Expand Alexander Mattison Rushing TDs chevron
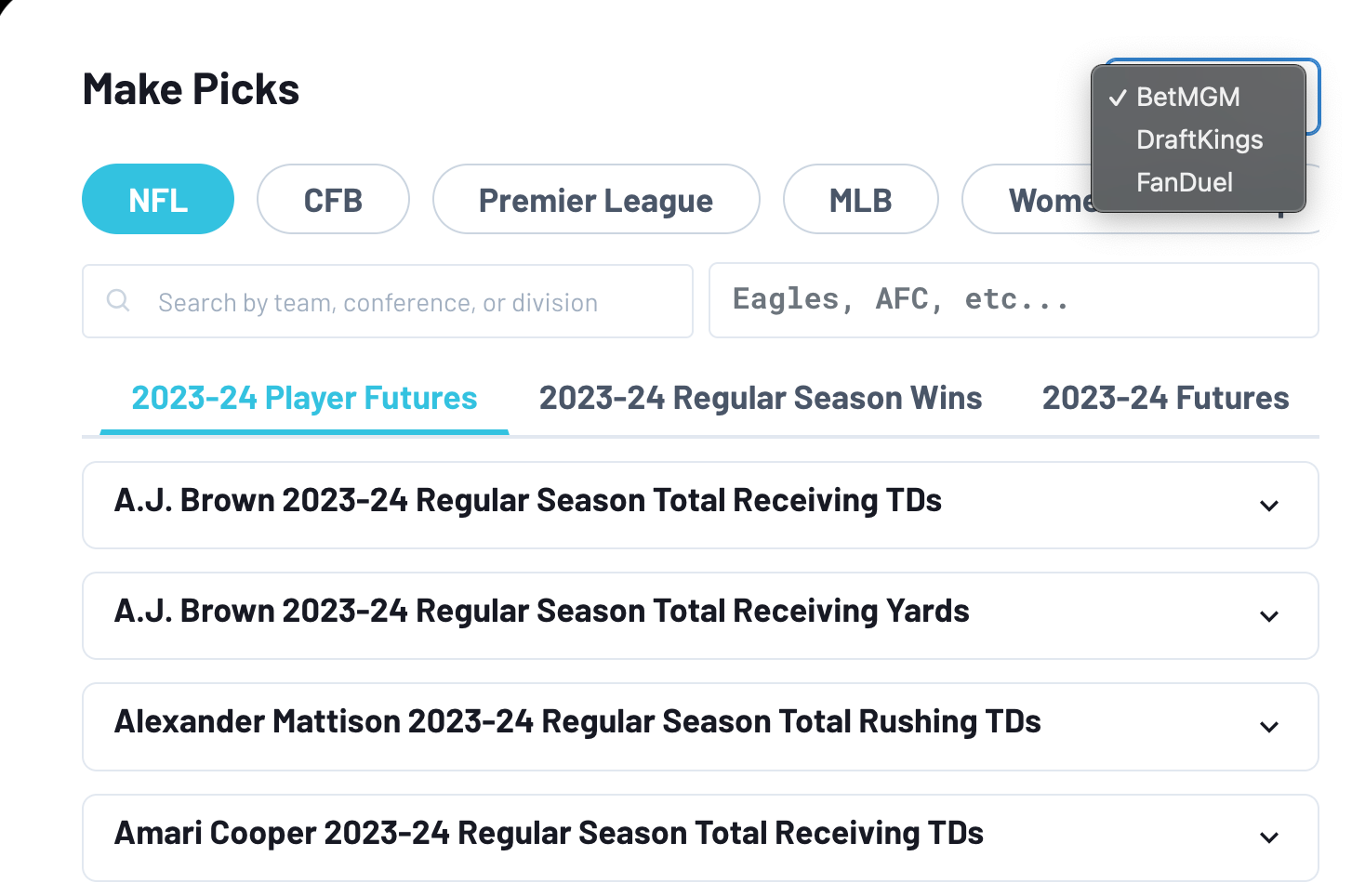 click(1269, 727)
